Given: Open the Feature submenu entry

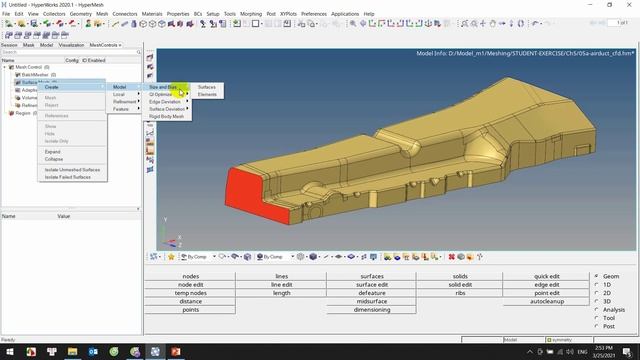Looking at the screenshot, I should 124,109.
